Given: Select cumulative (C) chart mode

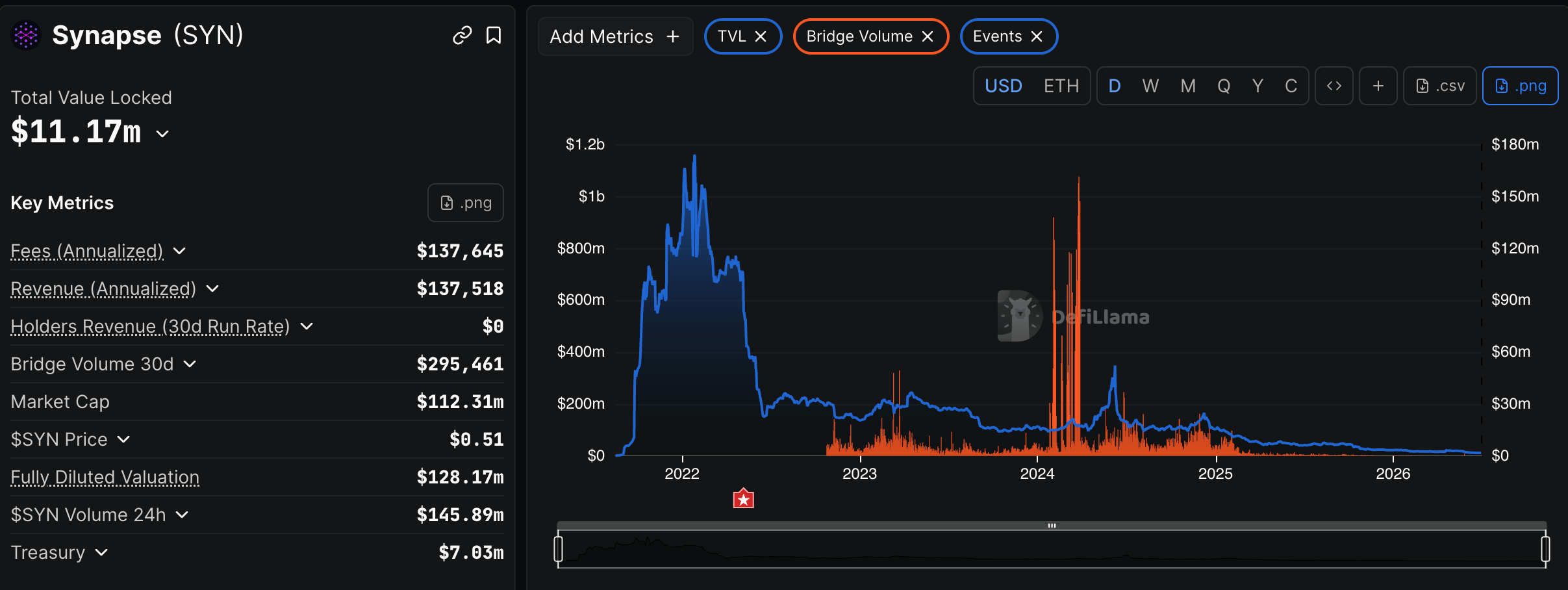Looking at the screenshot, I should [1291, 86].
